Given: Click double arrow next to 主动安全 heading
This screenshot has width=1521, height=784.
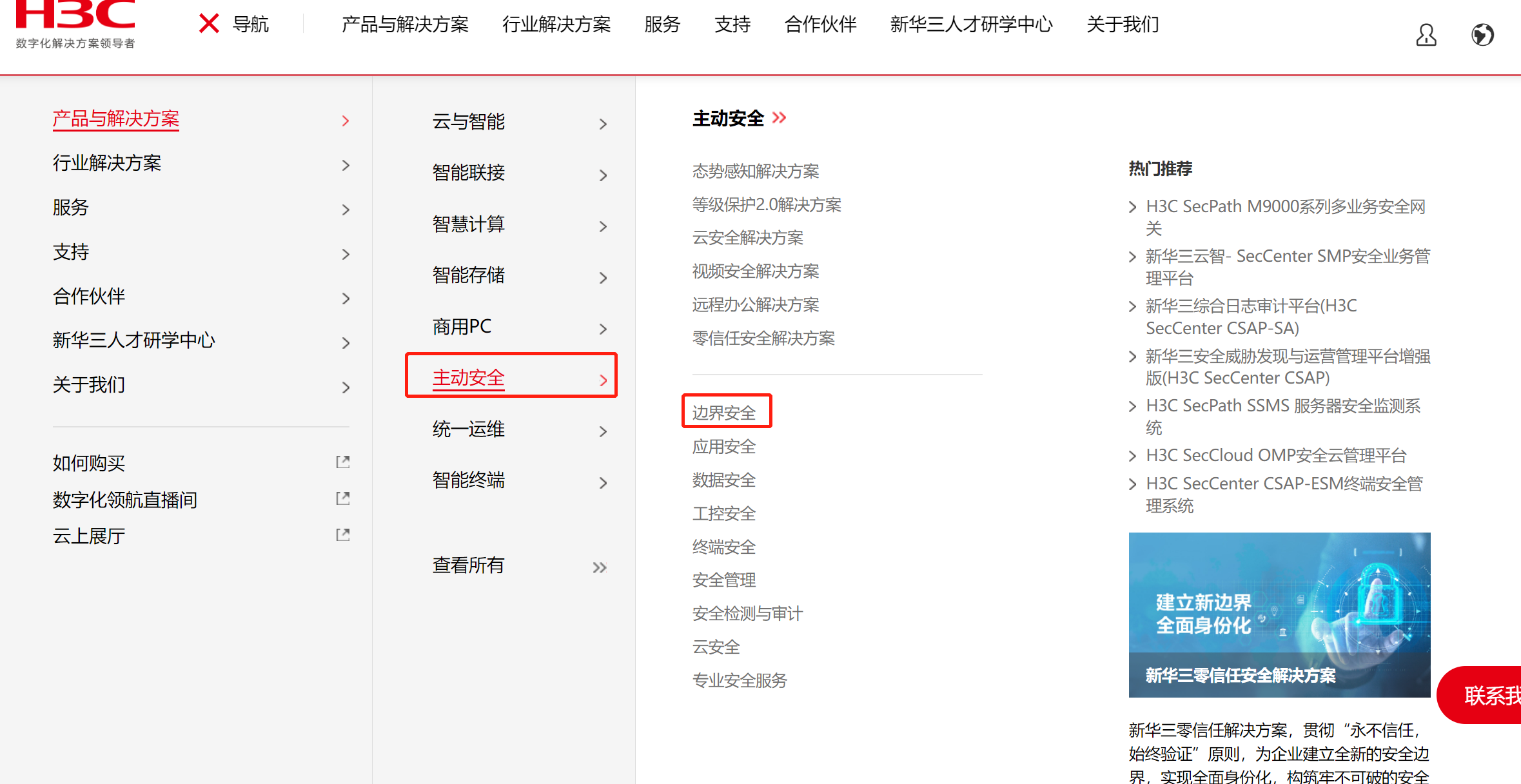Looking at the screenshot, I should tap(780, 118).
